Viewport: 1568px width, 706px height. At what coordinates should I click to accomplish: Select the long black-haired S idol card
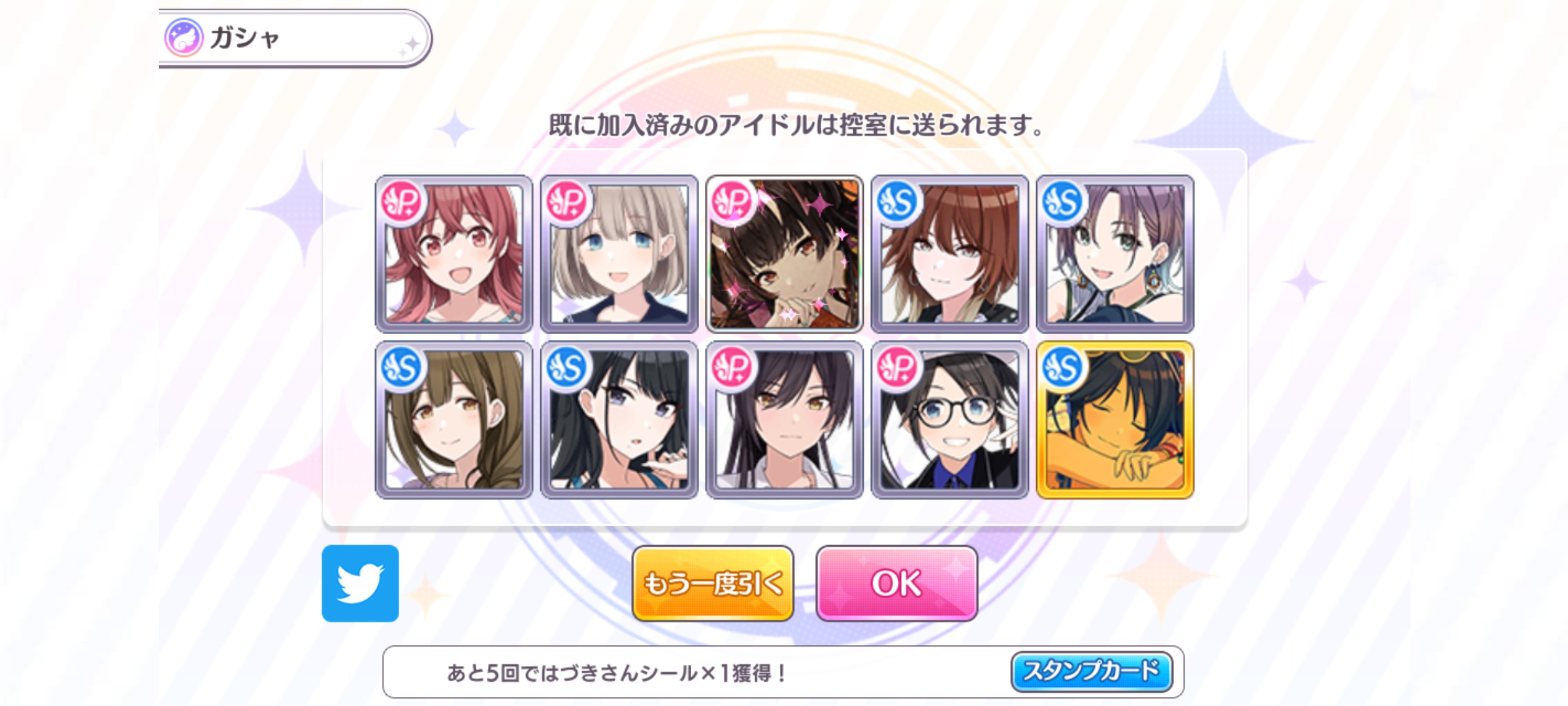pos(619,420)
